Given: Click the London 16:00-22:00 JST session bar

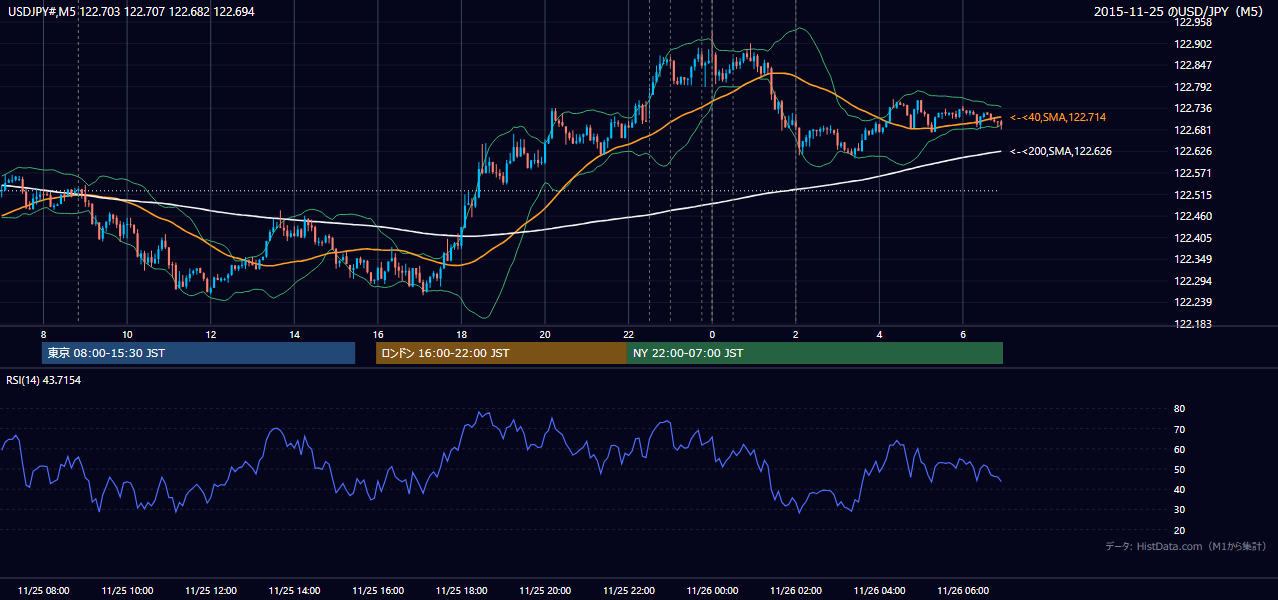Looking at the screenshot, I should click(x=501, y=353).
